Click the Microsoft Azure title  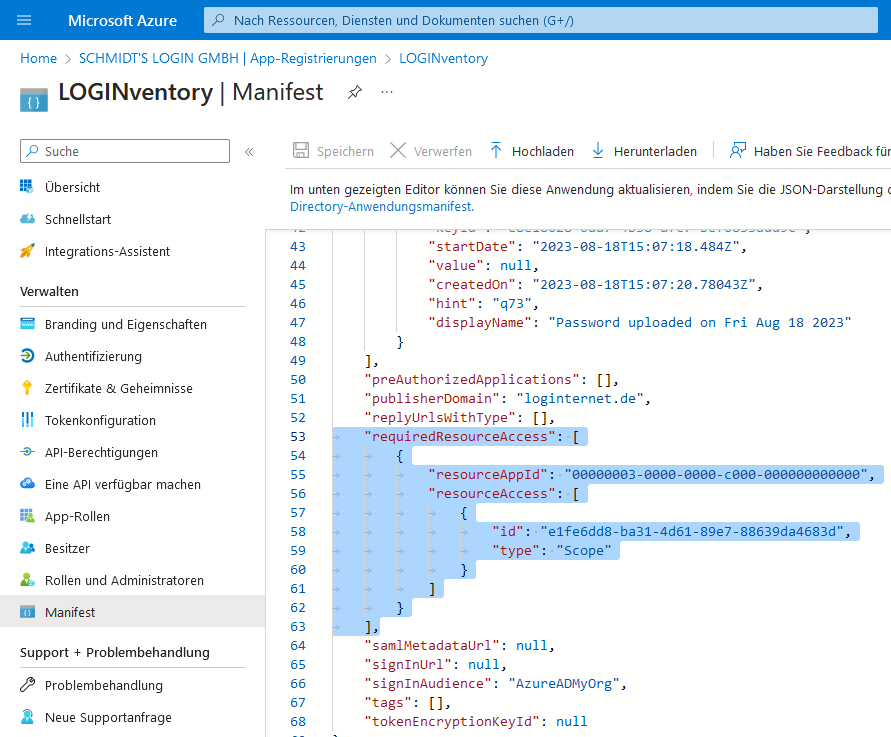(123, 21)
